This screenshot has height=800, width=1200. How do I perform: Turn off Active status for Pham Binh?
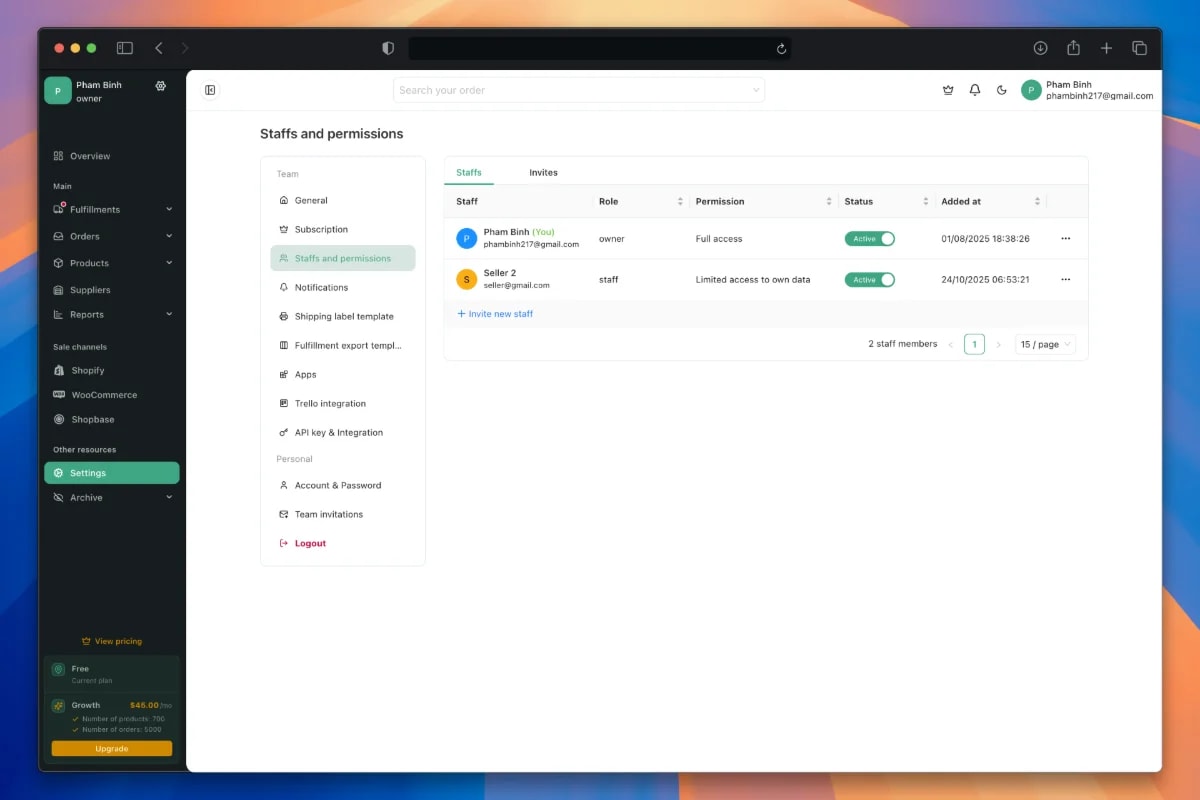tap(869, 238)
